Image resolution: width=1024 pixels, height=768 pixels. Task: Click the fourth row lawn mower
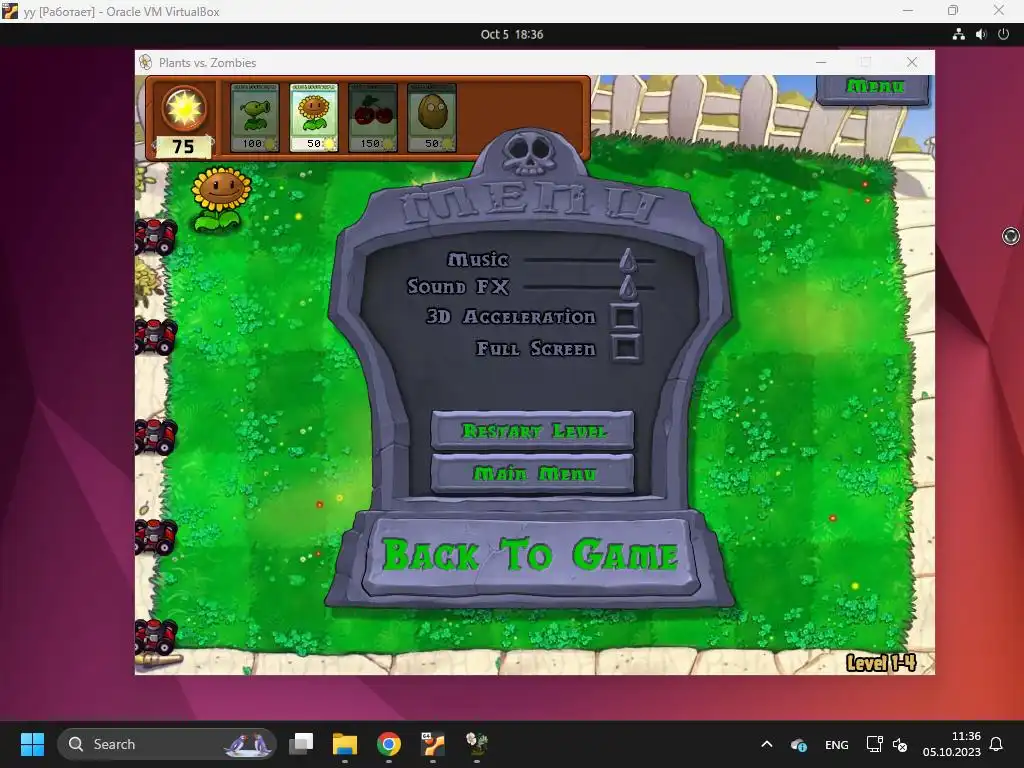click(x=155, y=536)
